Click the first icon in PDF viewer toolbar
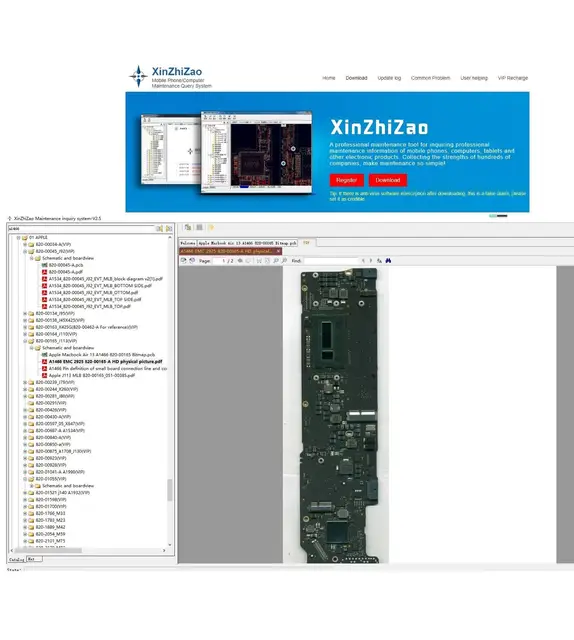The image size is (574, 640). pyautogui.click(x=184, y=260)
